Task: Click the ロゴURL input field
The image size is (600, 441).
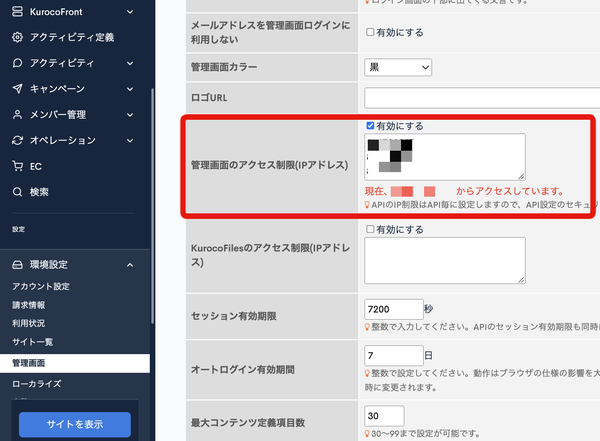Action: tap(482, 98)
